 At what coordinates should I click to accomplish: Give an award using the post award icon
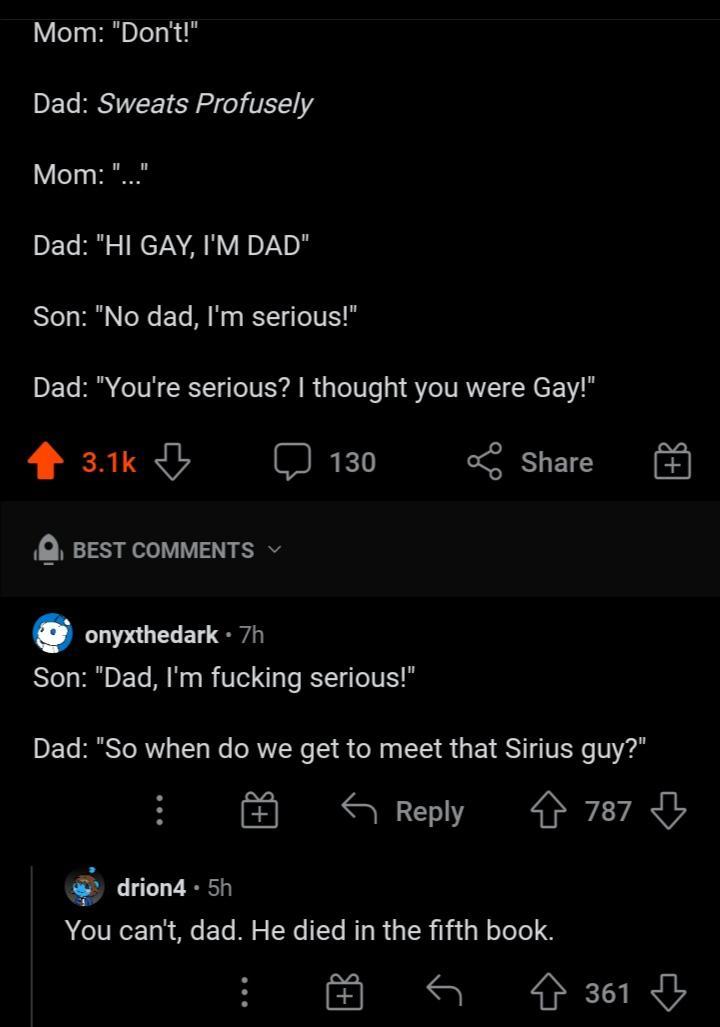click(x=671, y=461)
